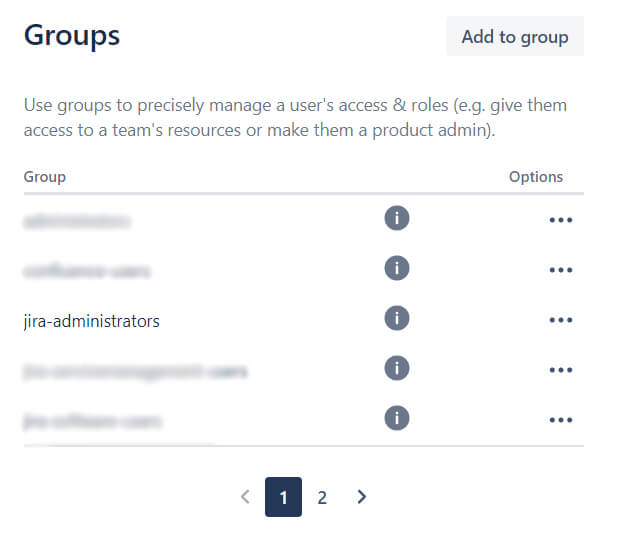640x543 pixels.
Task: Open the three-dot options menu in the last row
Action: [x=561, y=420]
